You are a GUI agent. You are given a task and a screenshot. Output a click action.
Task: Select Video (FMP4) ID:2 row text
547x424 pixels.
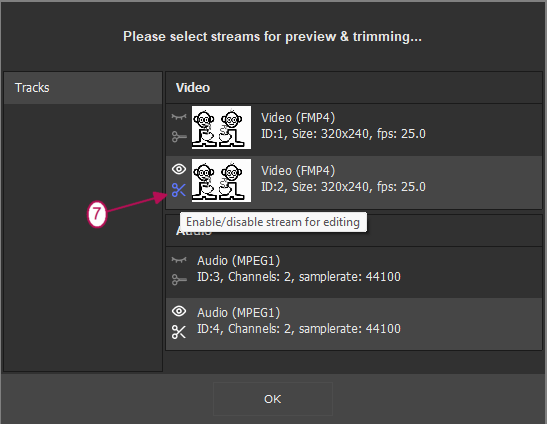click(343, 179)
